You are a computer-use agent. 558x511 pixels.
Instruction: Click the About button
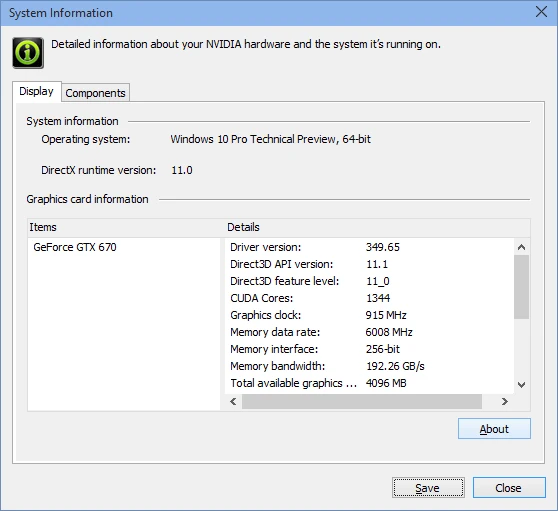tap(494, 429)
